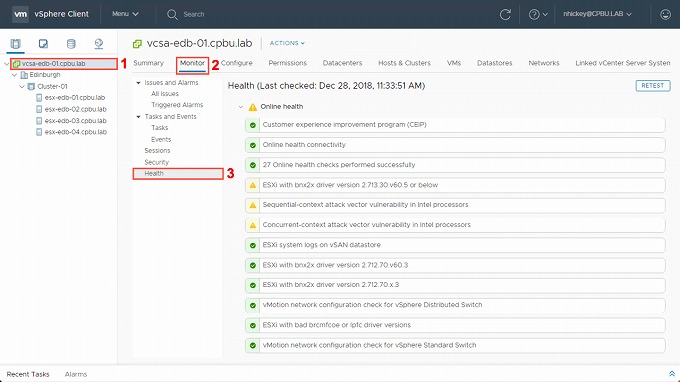Open the ACTIONS dropdown
The image size is (680, 382).
coord(287,43)
